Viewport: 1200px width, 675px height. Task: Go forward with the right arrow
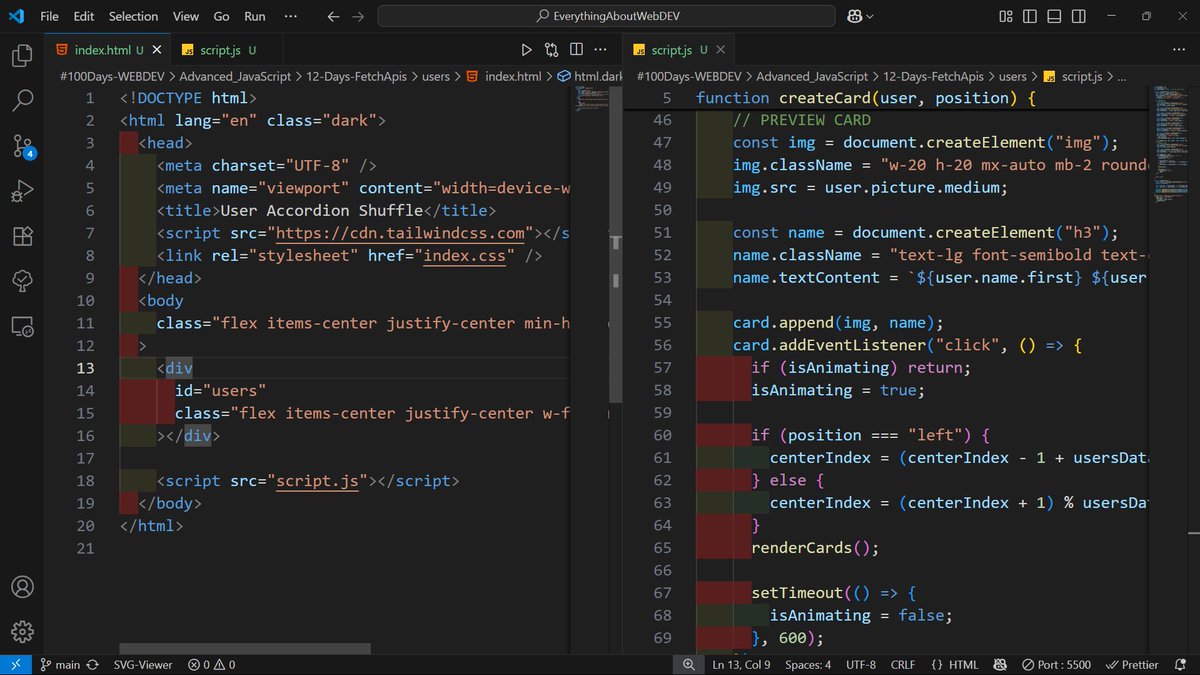coord(358,16)
